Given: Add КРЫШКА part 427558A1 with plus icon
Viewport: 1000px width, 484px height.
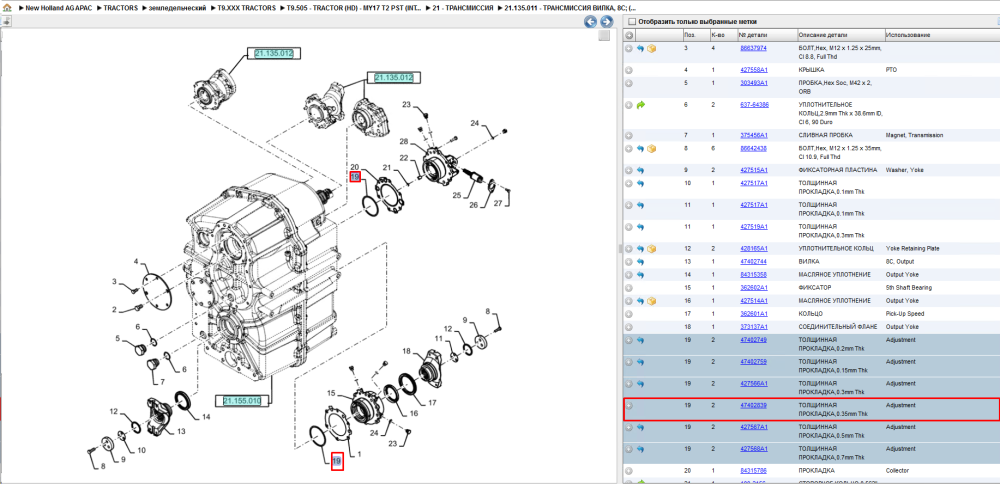Looking at the screenshot, I should 629,70.
